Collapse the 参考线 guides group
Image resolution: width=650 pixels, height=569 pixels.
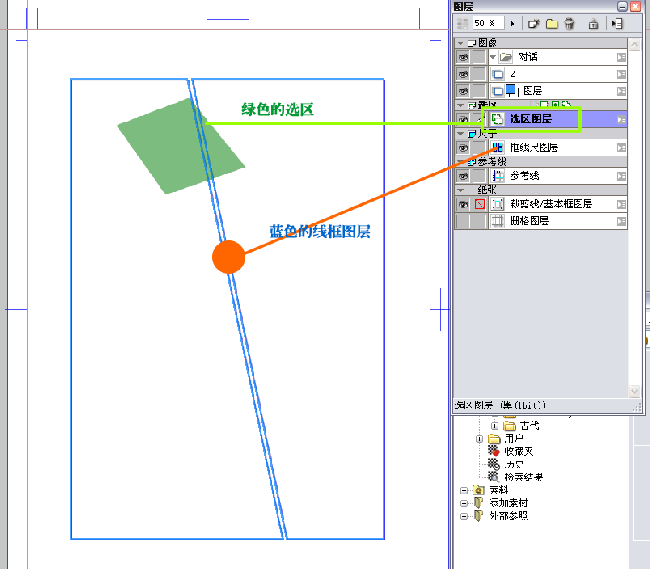[x=460, y=162]
